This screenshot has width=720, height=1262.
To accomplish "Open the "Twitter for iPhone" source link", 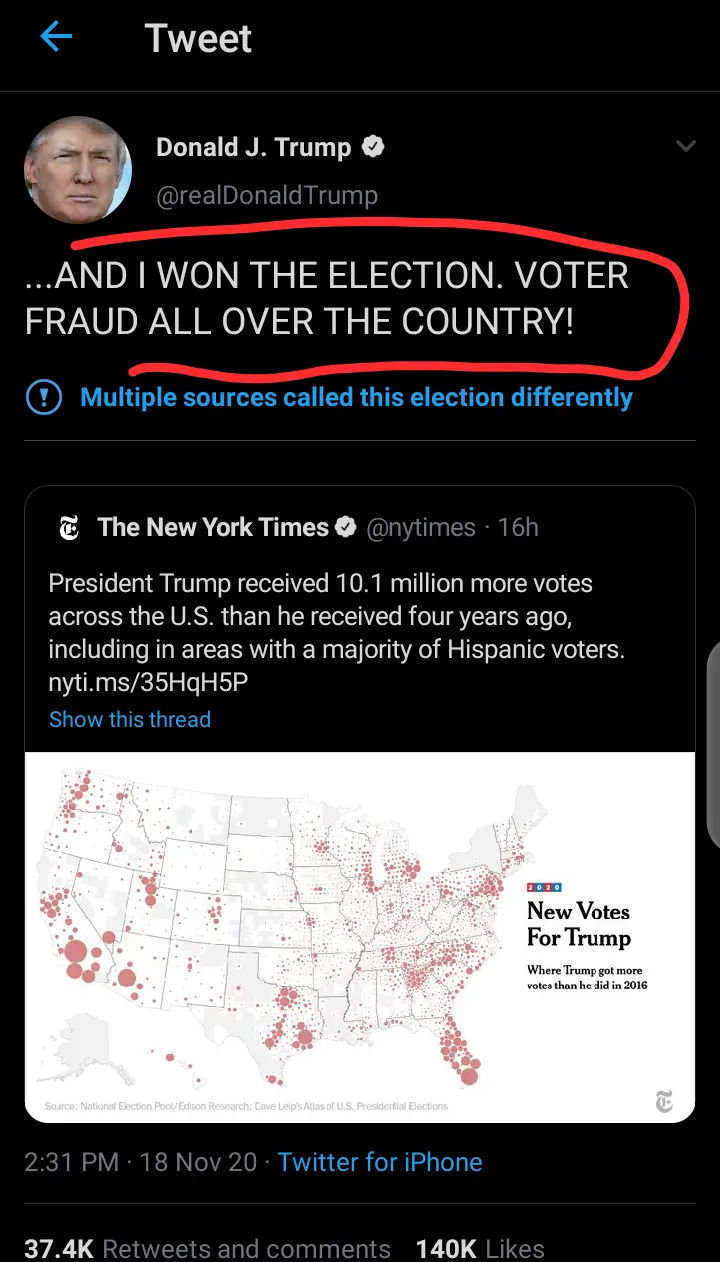I will tap(380, 1162).
